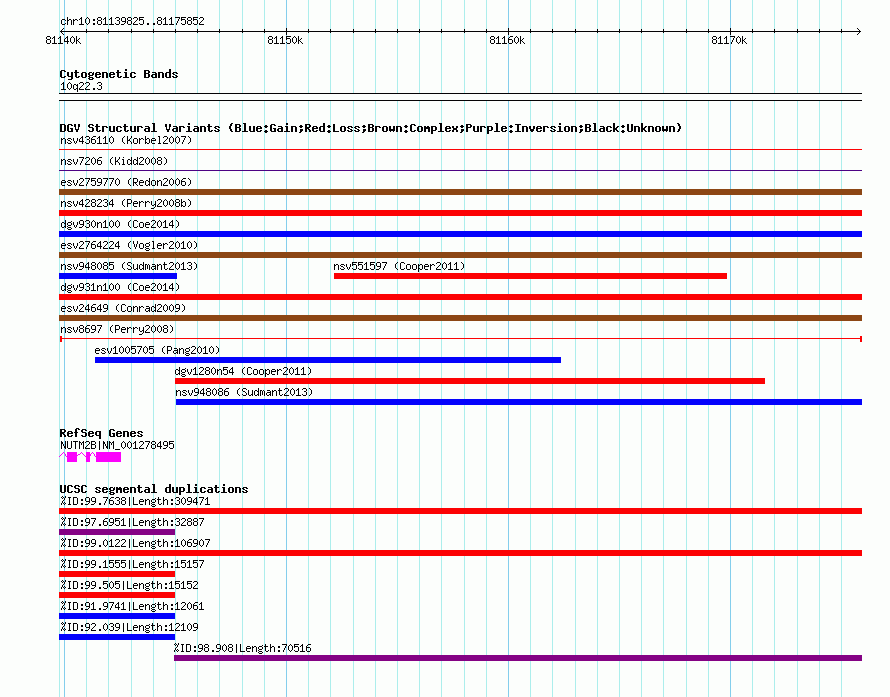
Task: Click the 81150k ruler tick label
Action: coord(285,41)
